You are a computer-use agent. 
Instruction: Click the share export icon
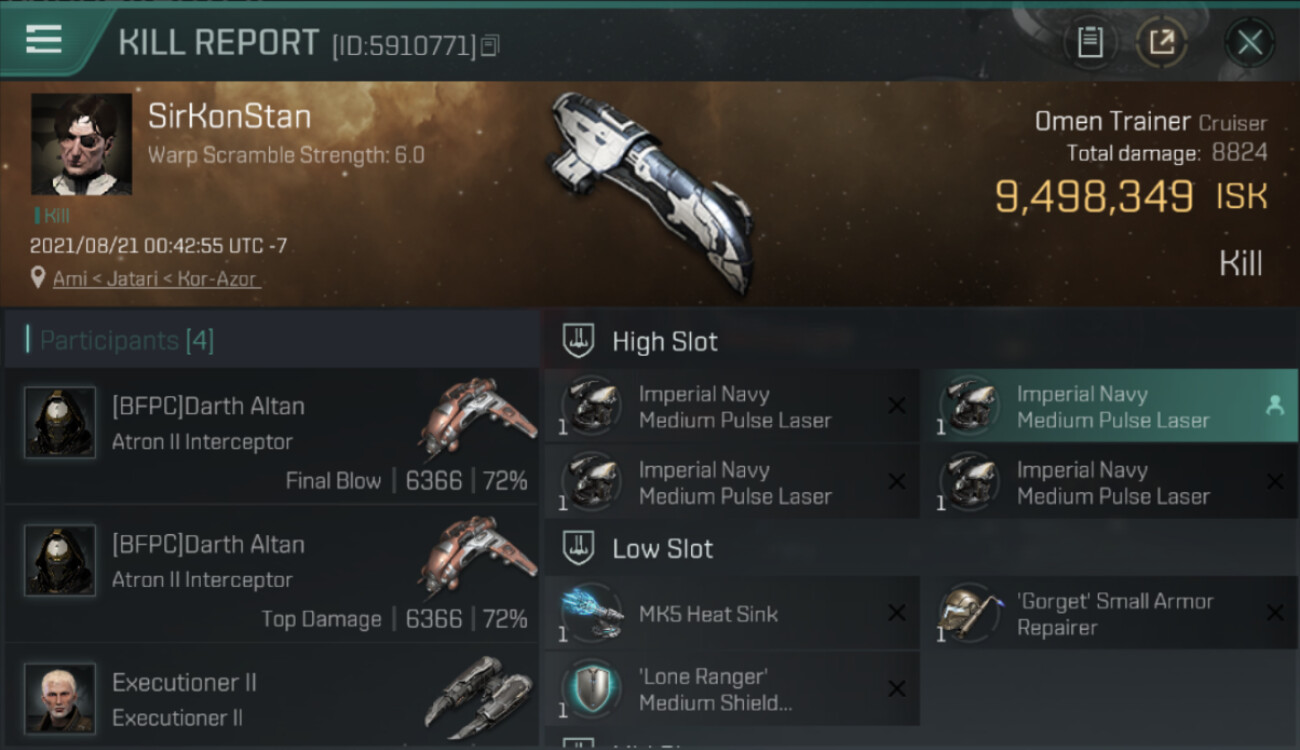1161,42
